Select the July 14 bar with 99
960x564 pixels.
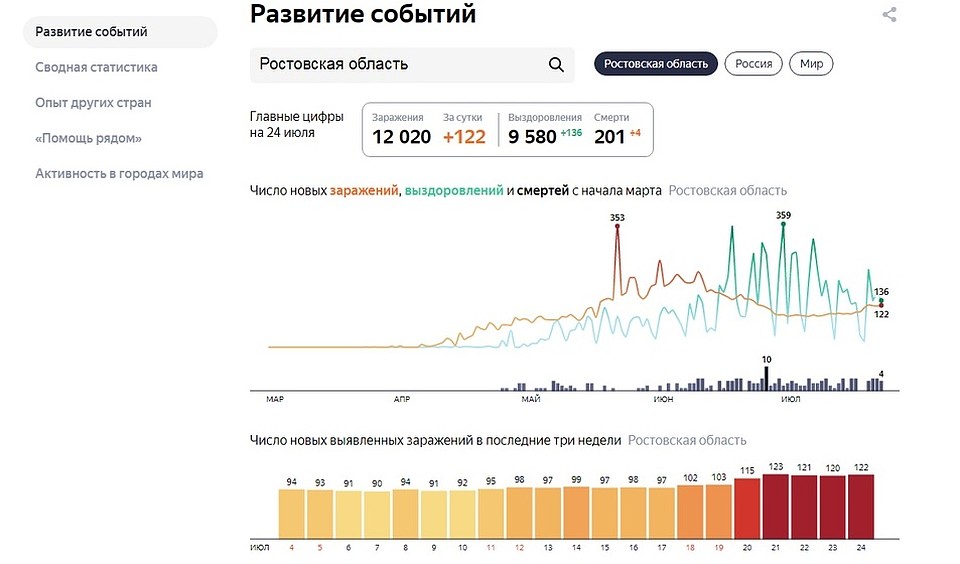tap(576, 513)
